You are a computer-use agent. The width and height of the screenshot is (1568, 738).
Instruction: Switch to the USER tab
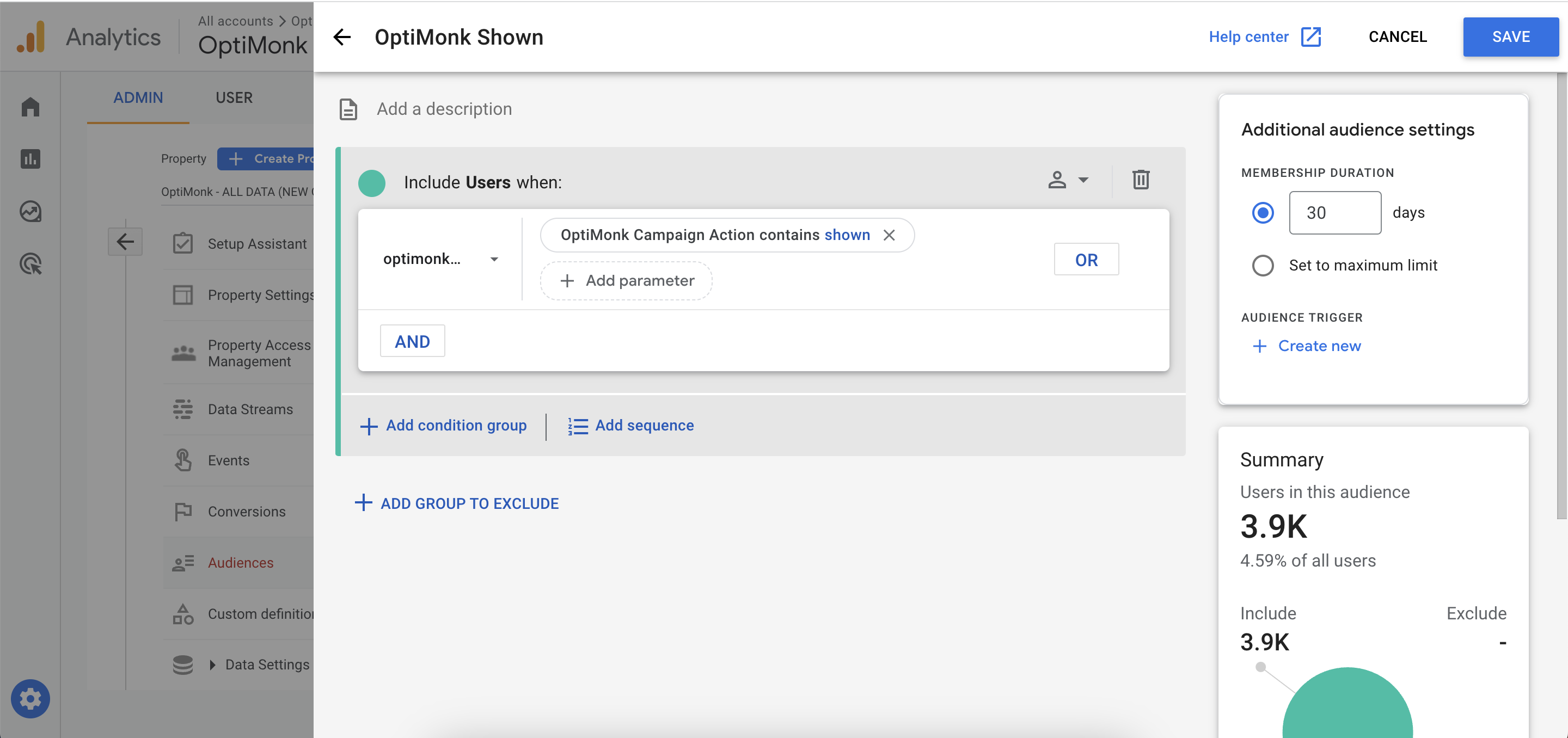[x=234, y=98]
